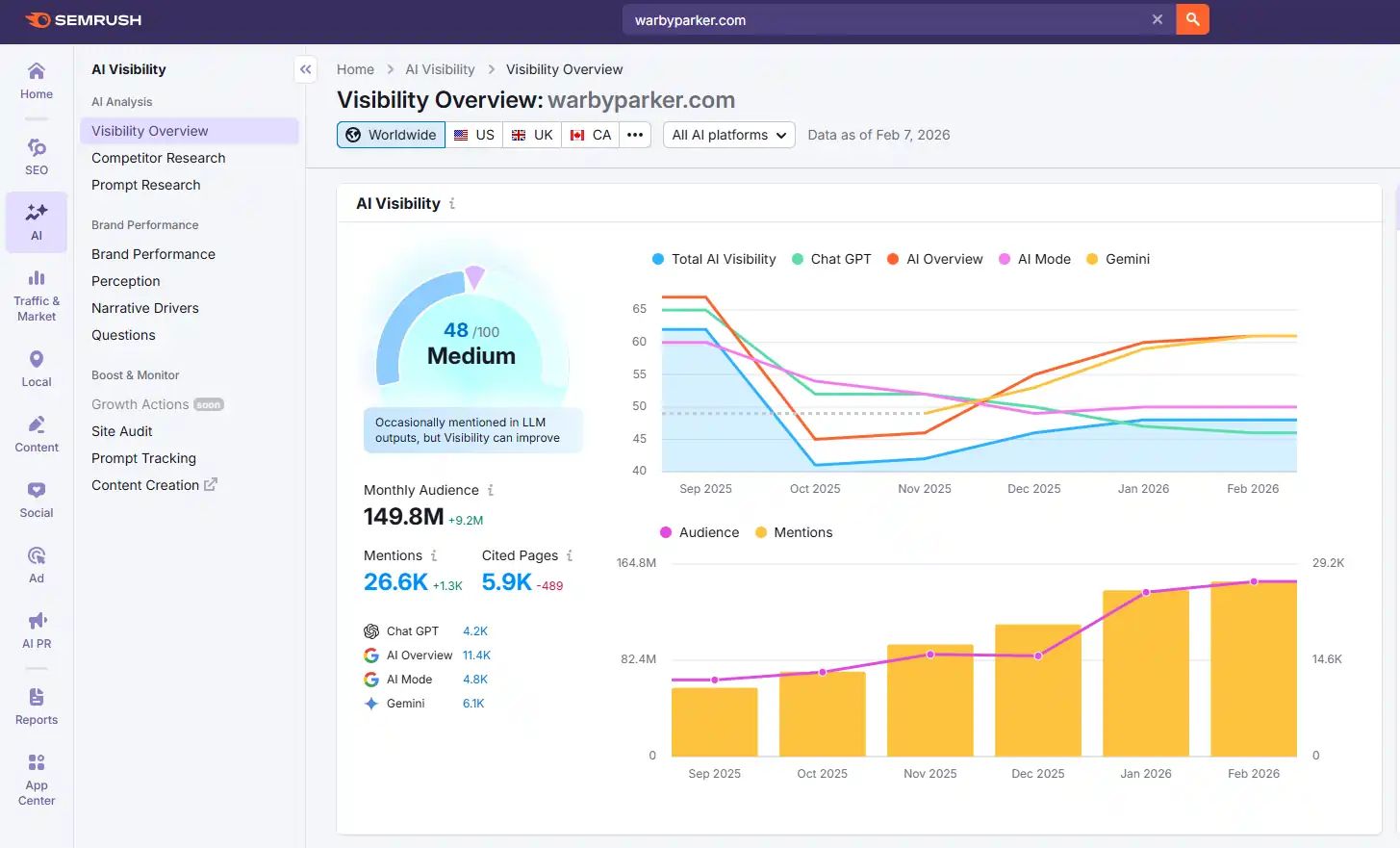
Task: Click the Feb 2026 audience data point
Action: coord(1254,581)
